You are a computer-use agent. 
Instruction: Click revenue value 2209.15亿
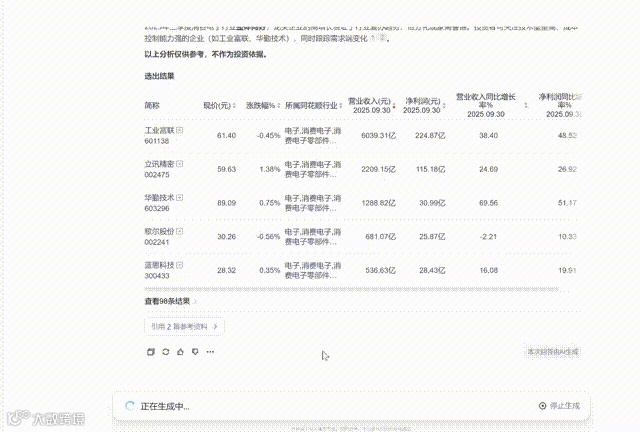click(378, 169)
